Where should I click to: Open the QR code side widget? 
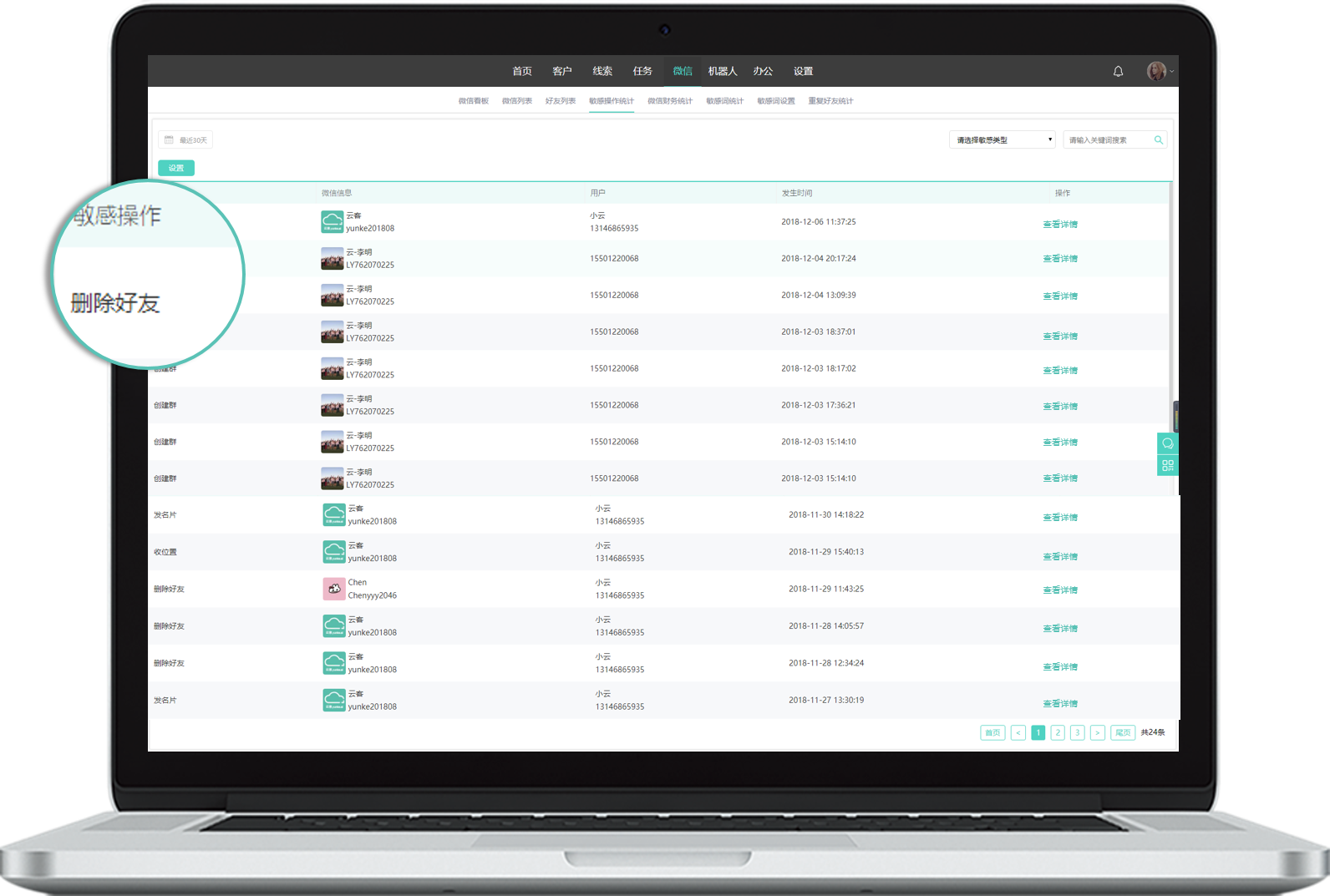point(1168,465)
